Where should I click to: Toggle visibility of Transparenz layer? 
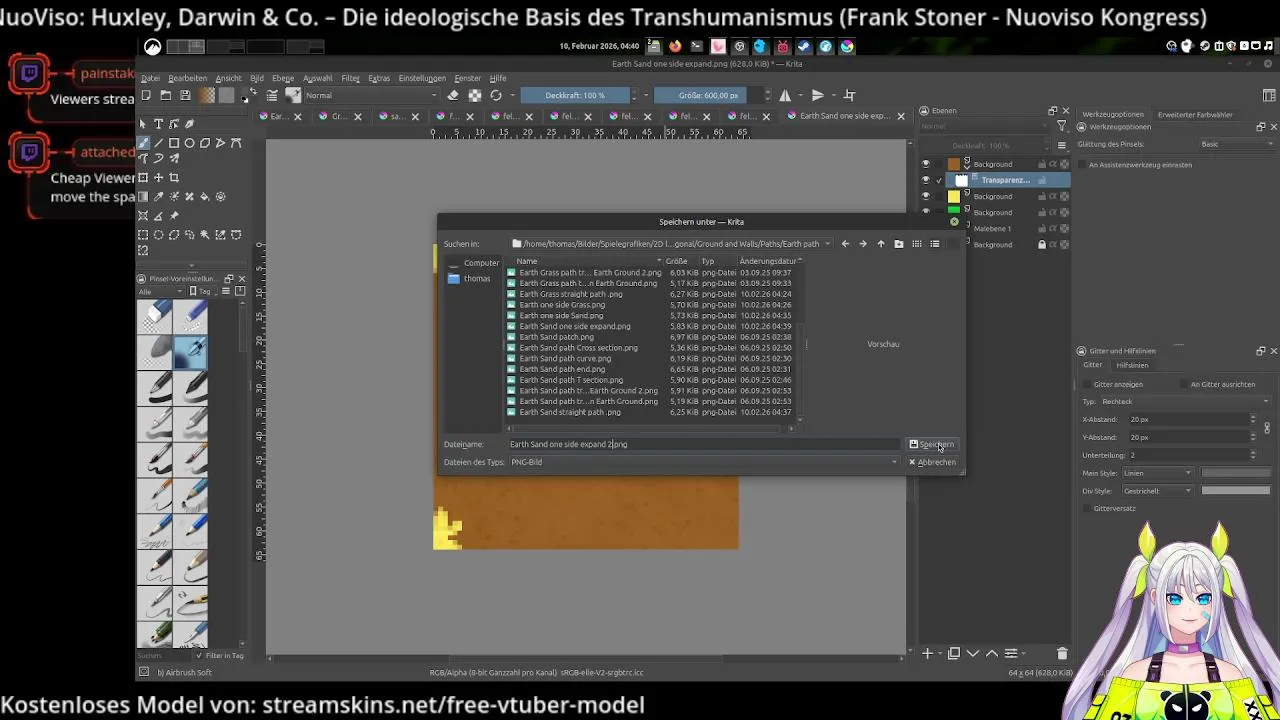[x=925, y=180]
